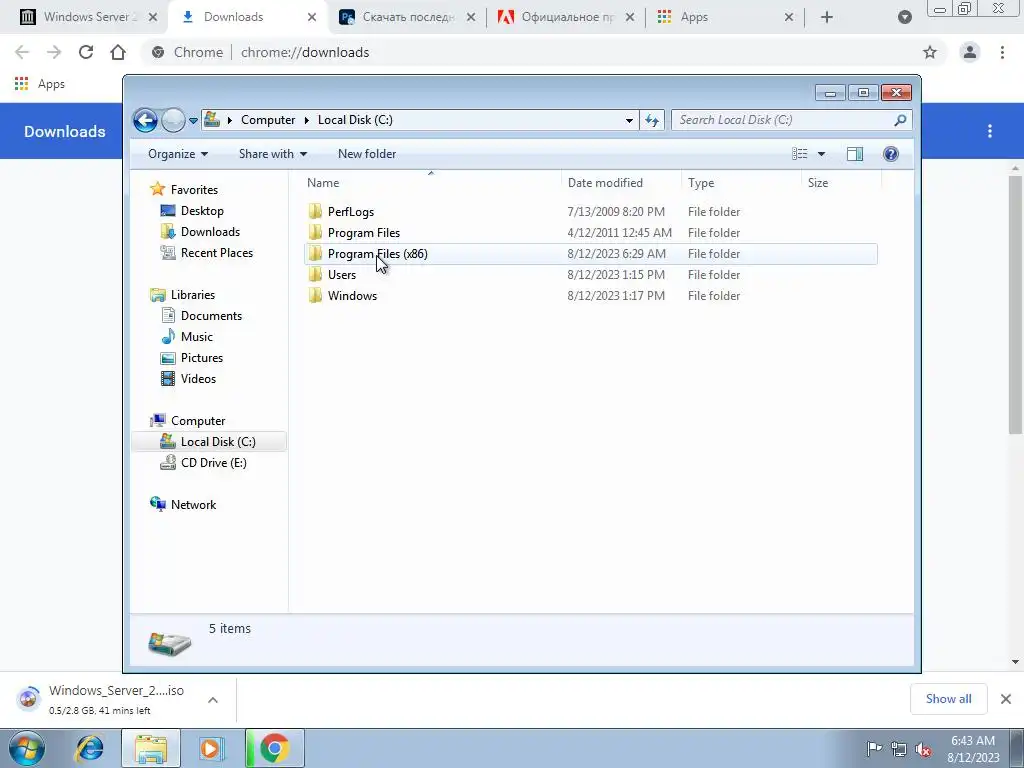Select the Users folder icon
The height and width of the screenshot is (768, 1024).
point(315,274)
